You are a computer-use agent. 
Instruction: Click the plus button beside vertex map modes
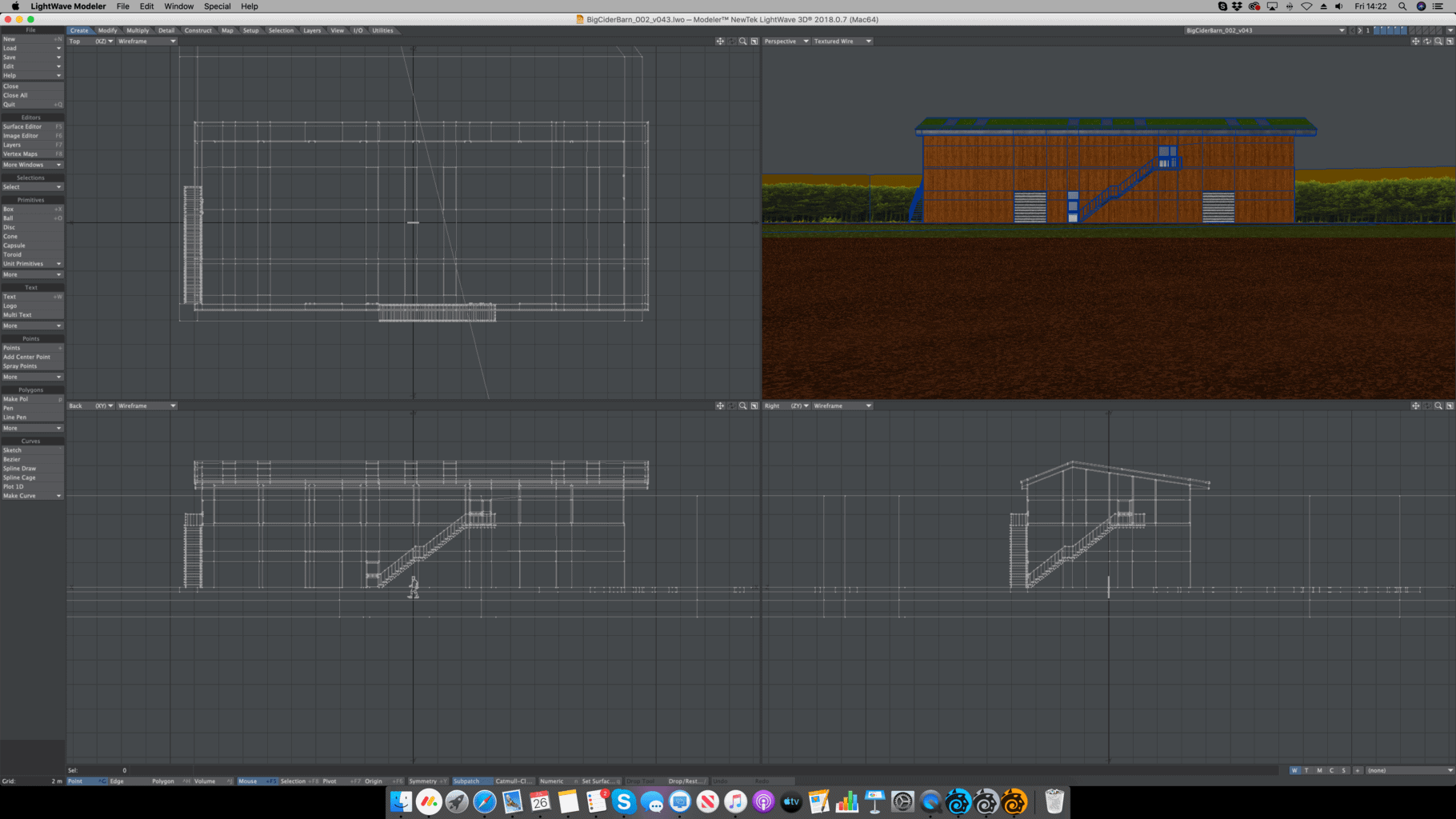coord(1358,770)
